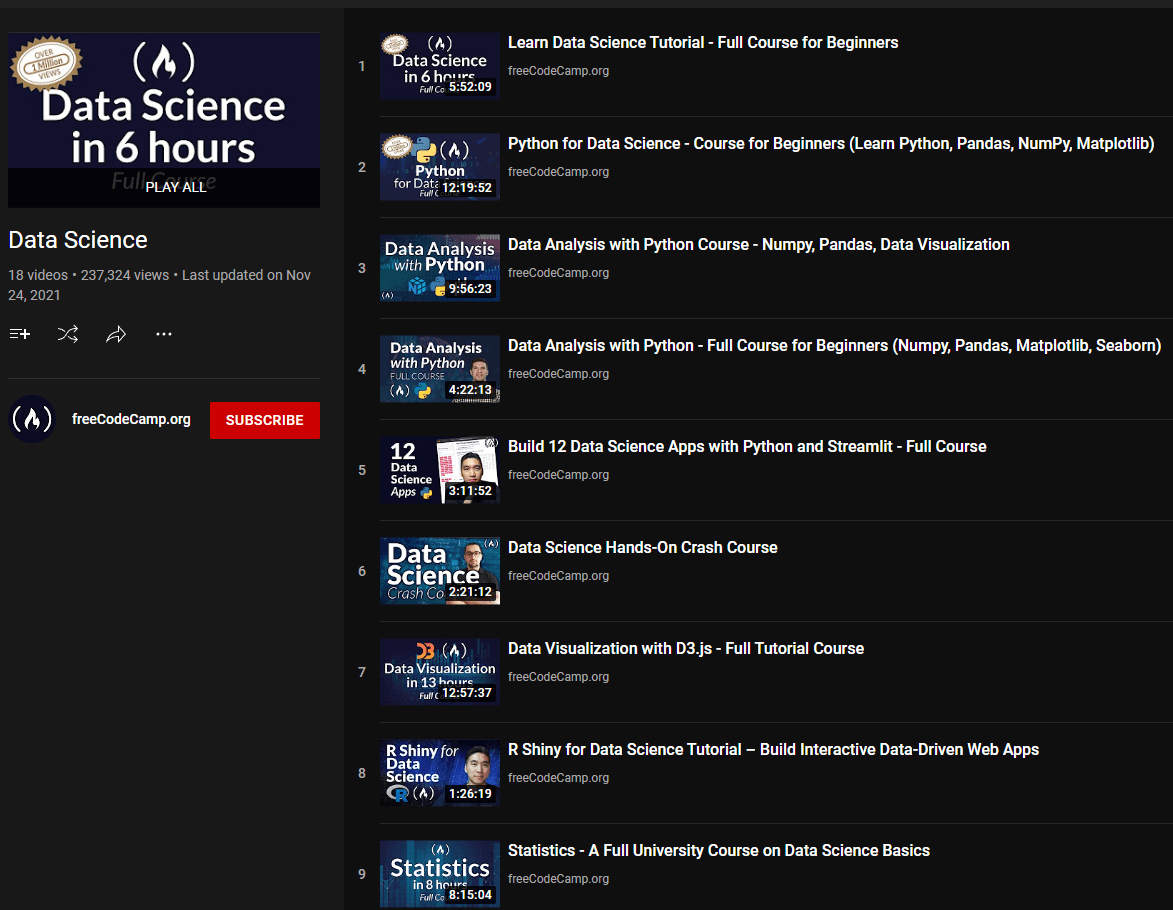Viewport: 1173px width, 910px height.
Task: Click thumbnail with 5:52:09 duration
Action: (x=440, y=66)
